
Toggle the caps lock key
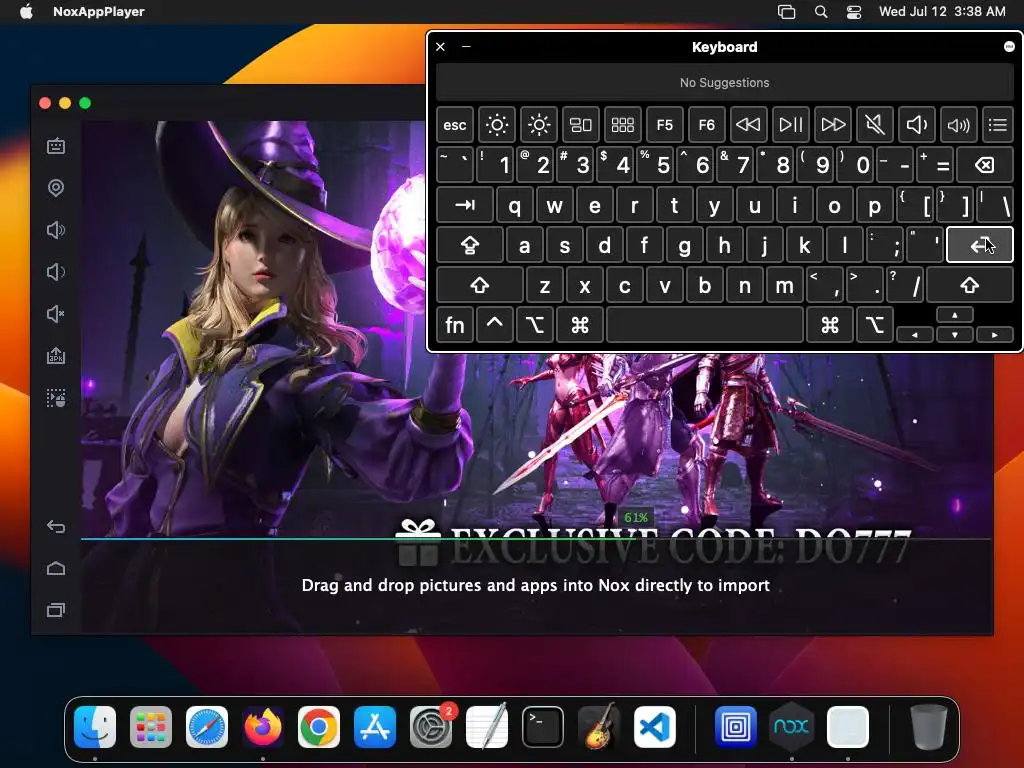(x=470, y=245)
